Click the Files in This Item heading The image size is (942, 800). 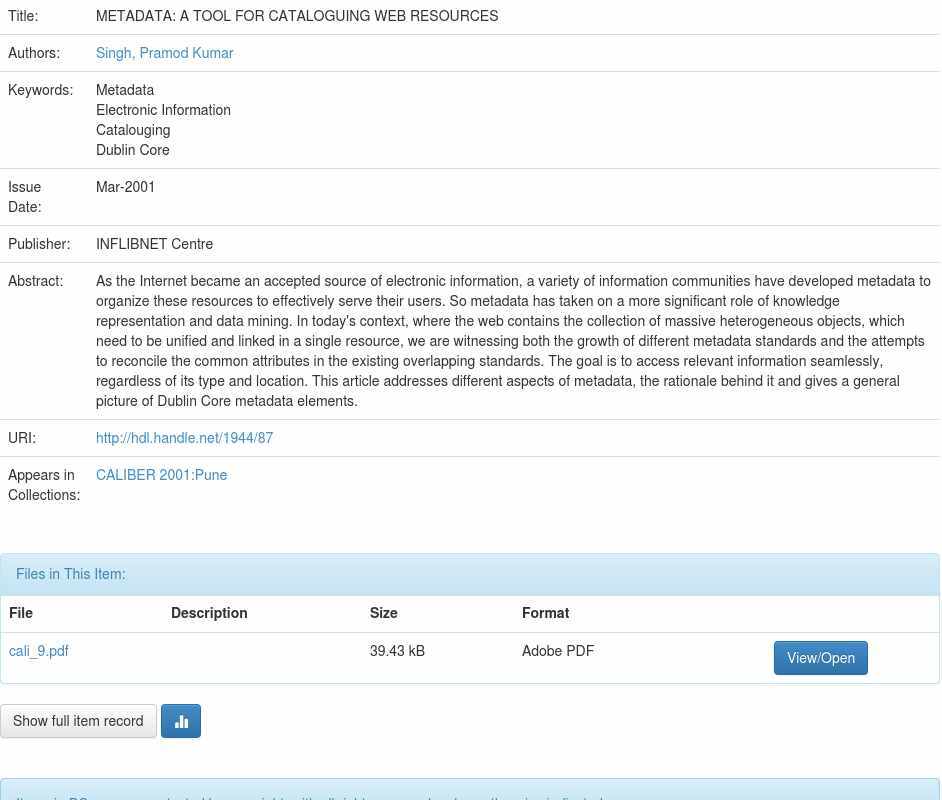[x=71, y=574]
